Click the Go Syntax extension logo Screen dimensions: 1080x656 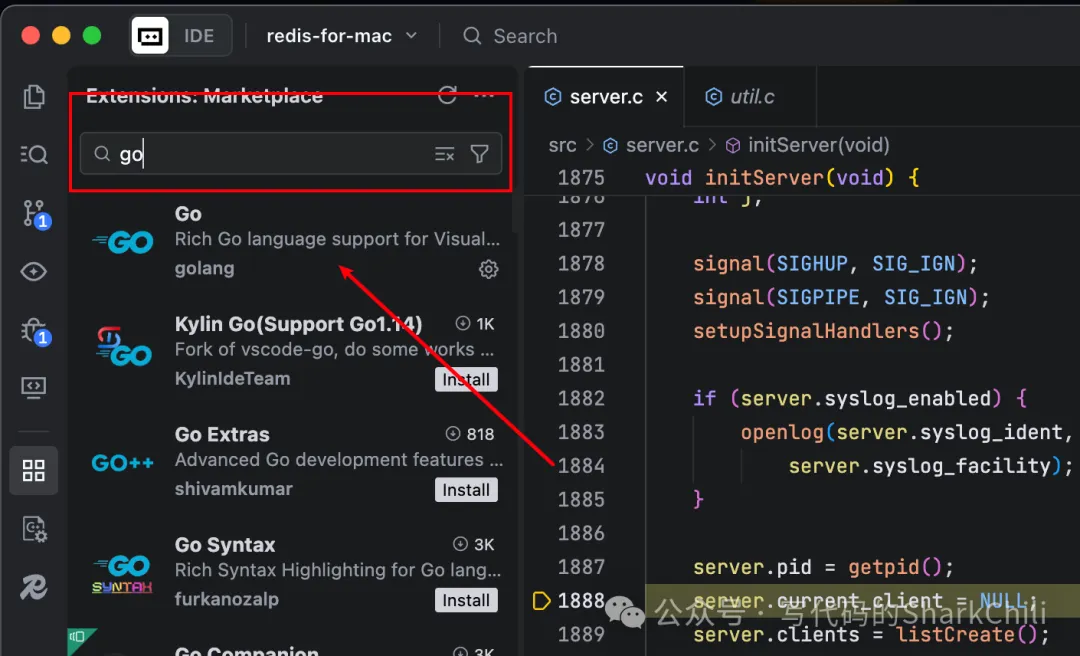(123, 575)
